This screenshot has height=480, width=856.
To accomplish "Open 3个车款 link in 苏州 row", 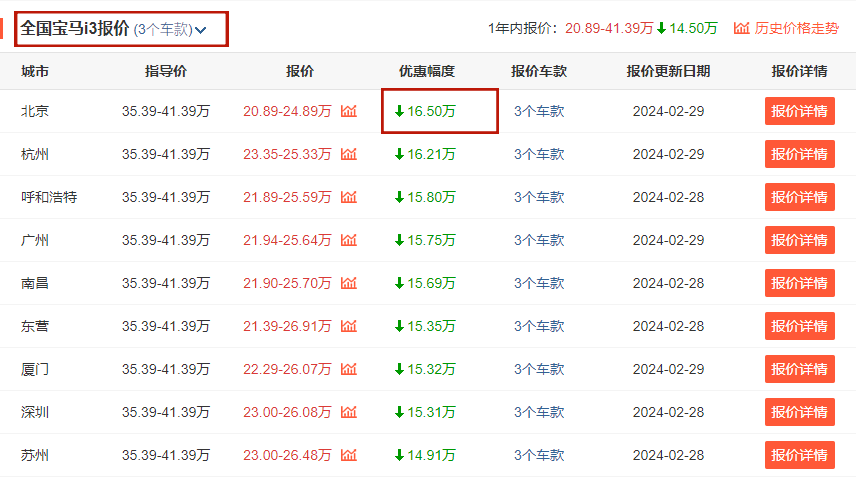I will [539, 455].
